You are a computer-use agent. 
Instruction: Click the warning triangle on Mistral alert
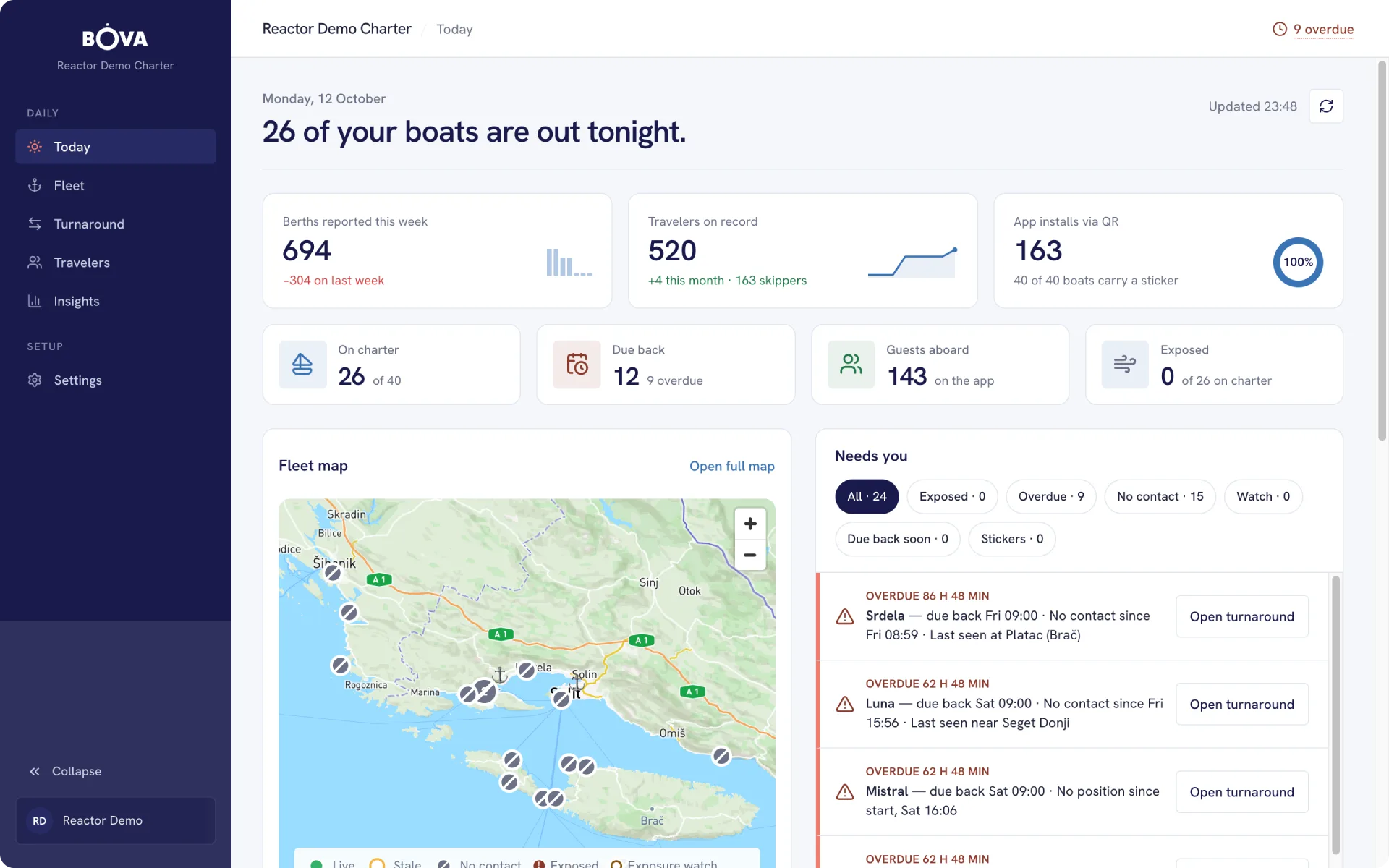pos(844,792)
